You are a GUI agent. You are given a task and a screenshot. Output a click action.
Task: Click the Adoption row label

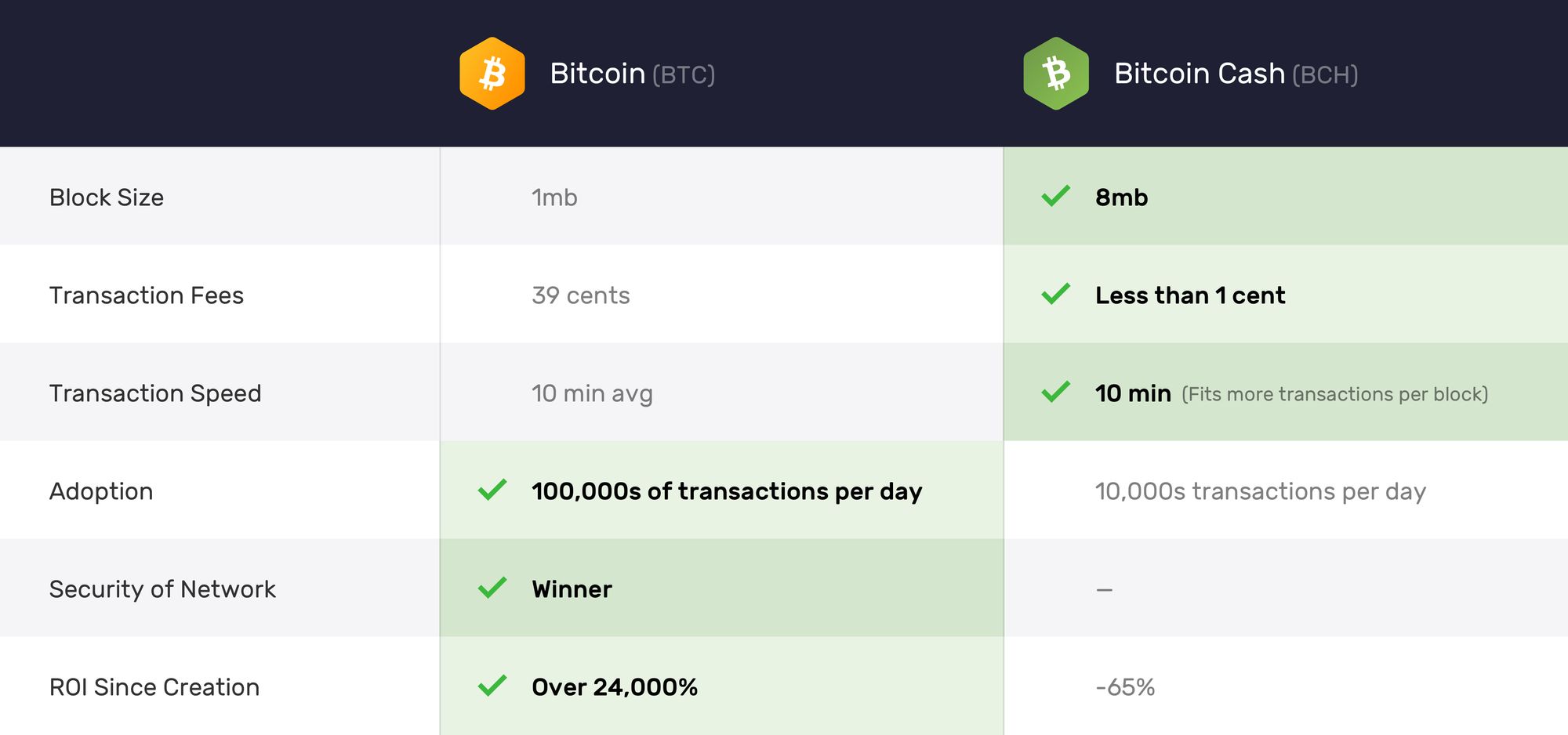tap(101, 491)
